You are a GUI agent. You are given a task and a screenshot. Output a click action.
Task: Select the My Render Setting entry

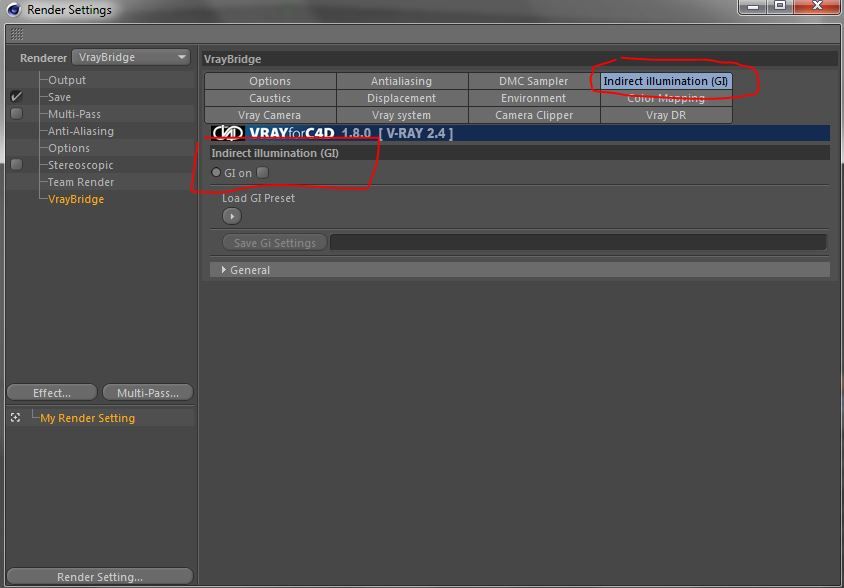pos(87,418)
